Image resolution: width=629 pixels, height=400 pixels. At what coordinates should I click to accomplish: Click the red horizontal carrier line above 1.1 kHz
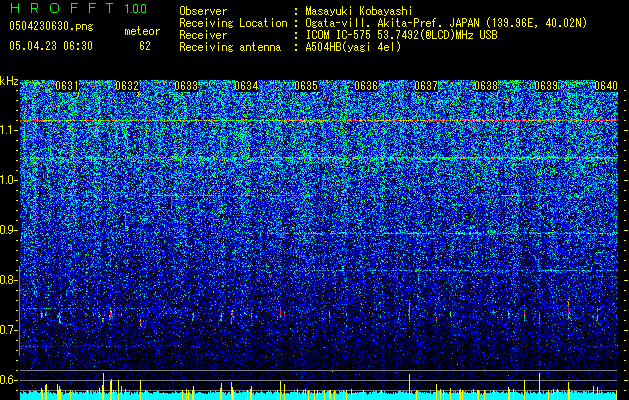click(319, 120)
